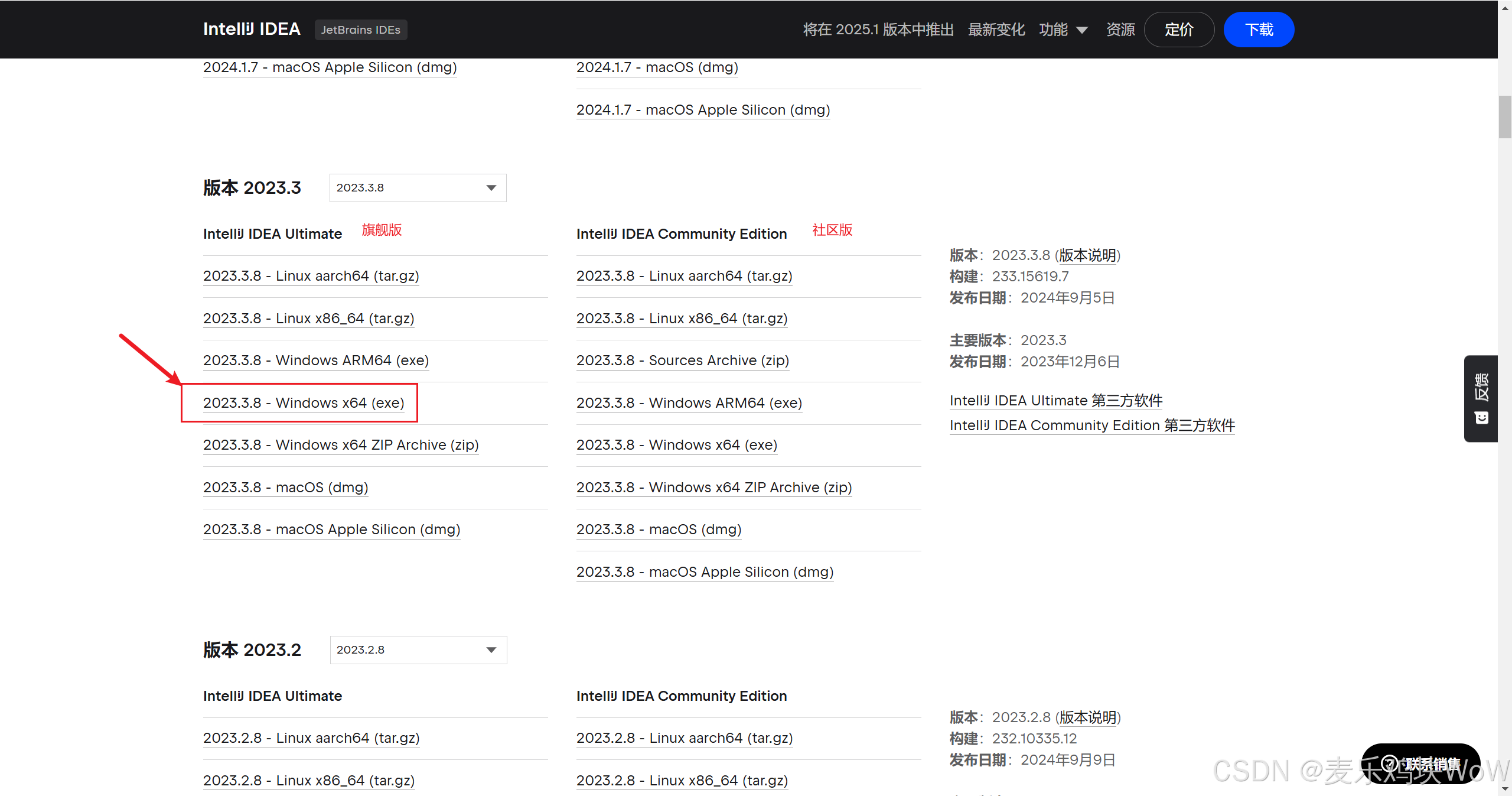The height and width of the screenshot is (796, 1512).
Task: Expand the 功能 menu arrow
Action: point(1082,30)
